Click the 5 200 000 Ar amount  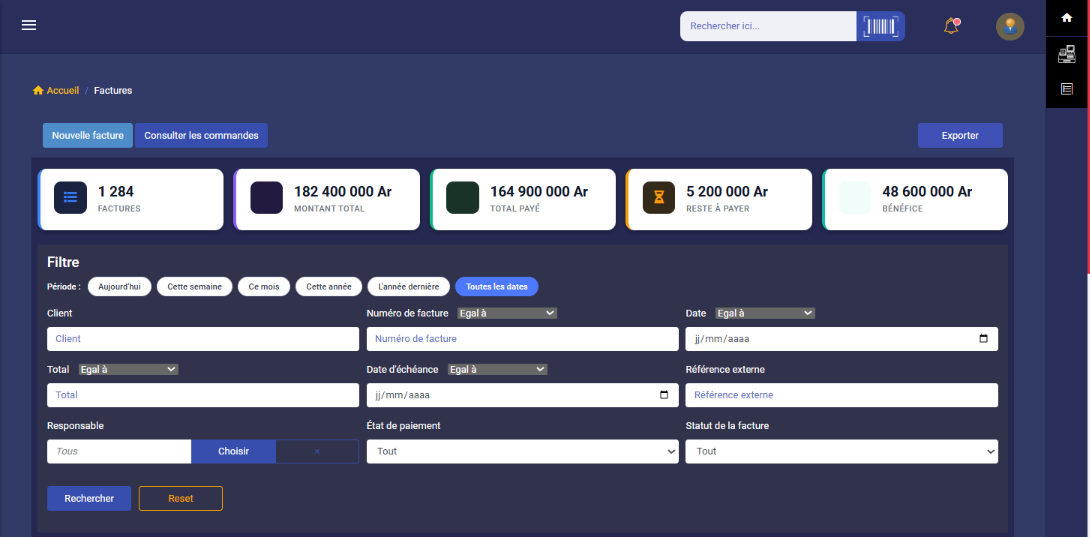(x=727, y=192)
